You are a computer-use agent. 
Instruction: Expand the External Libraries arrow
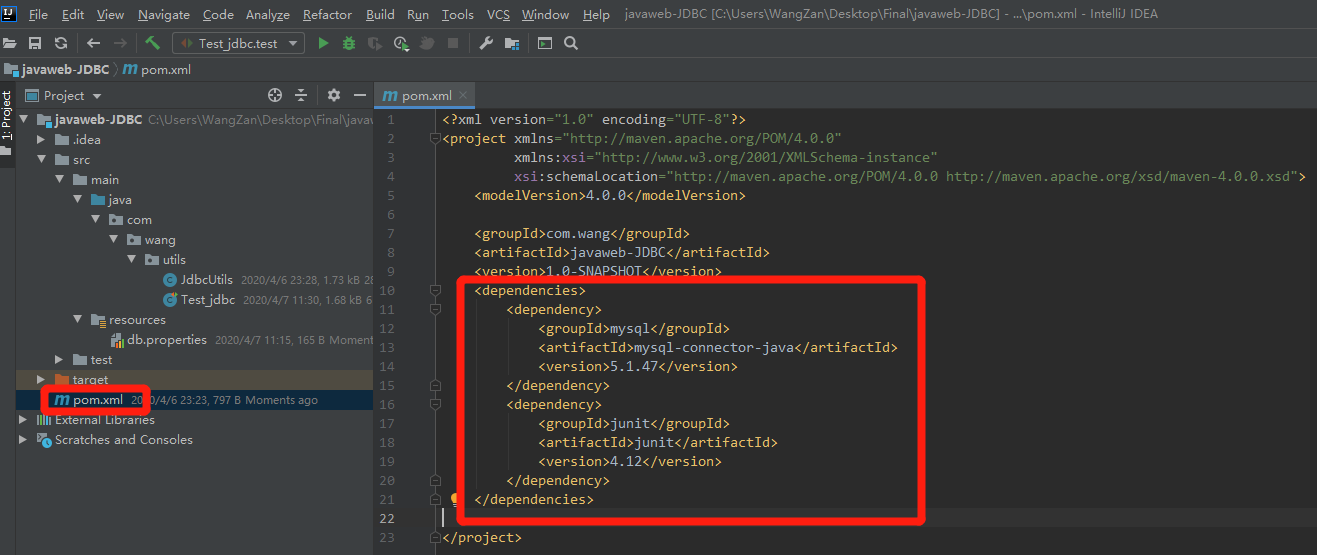pyautogui.click(x=25, y=419)
